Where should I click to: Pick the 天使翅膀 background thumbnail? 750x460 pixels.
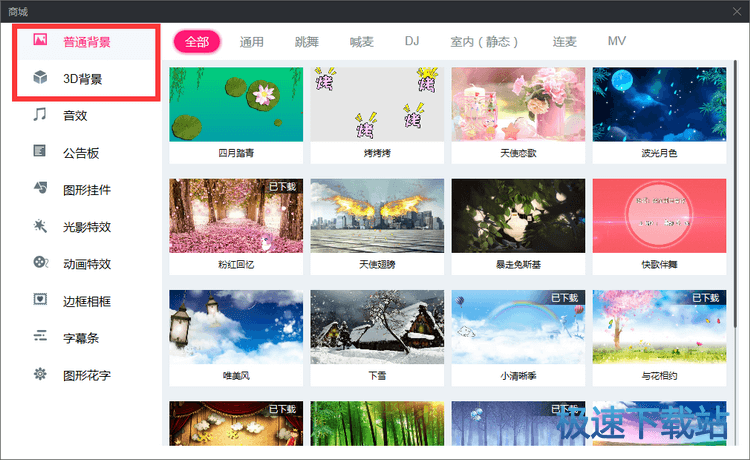(377, 216)
